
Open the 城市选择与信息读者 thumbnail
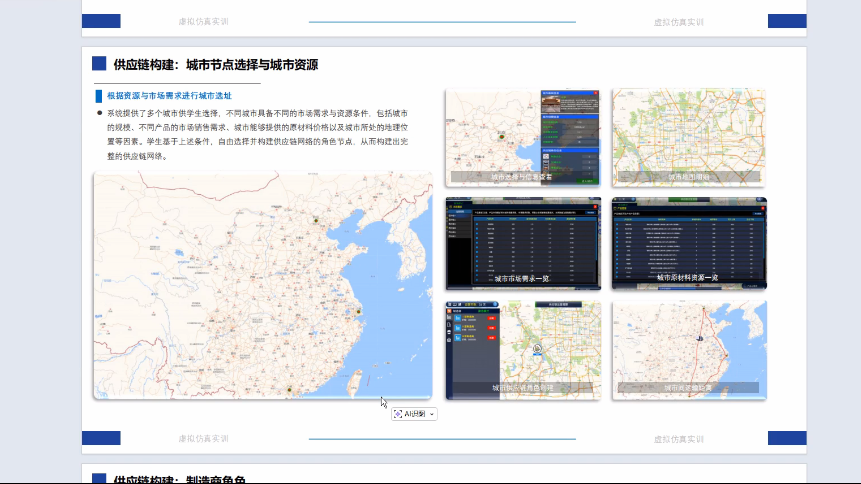point(522,137)
